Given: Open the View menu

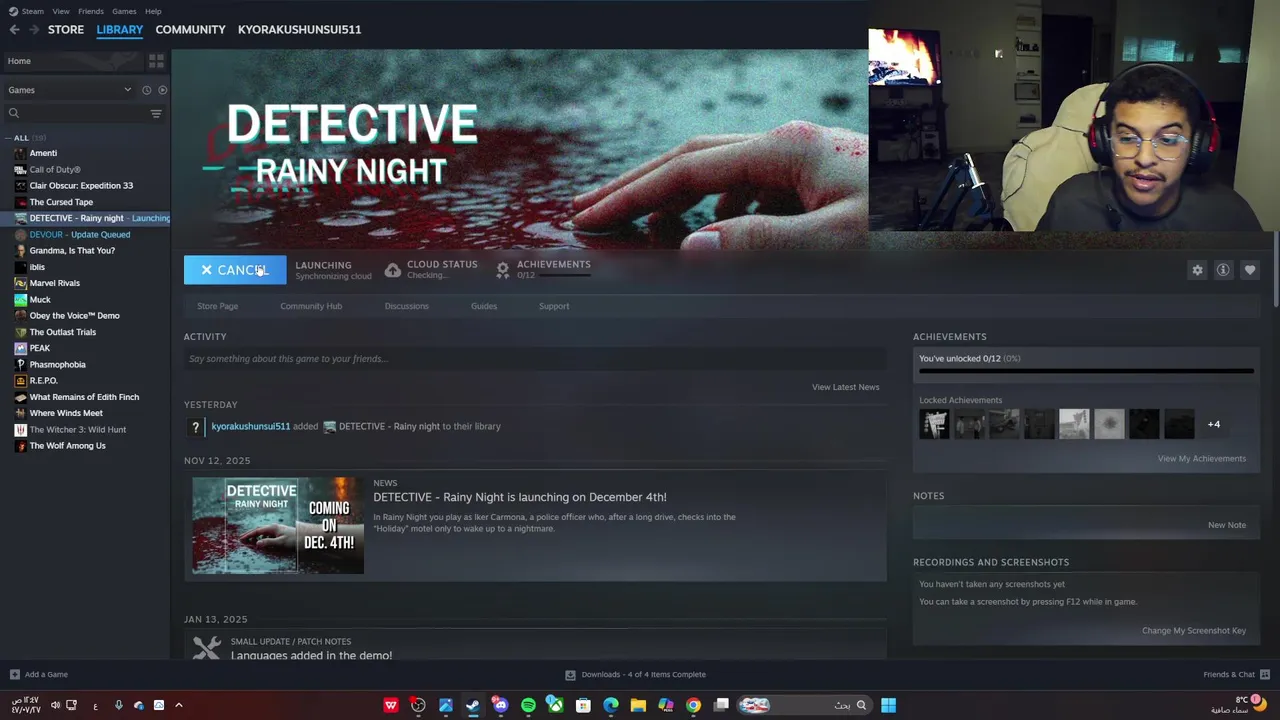Looking at the screenshot, I should (x=61, y=11).
